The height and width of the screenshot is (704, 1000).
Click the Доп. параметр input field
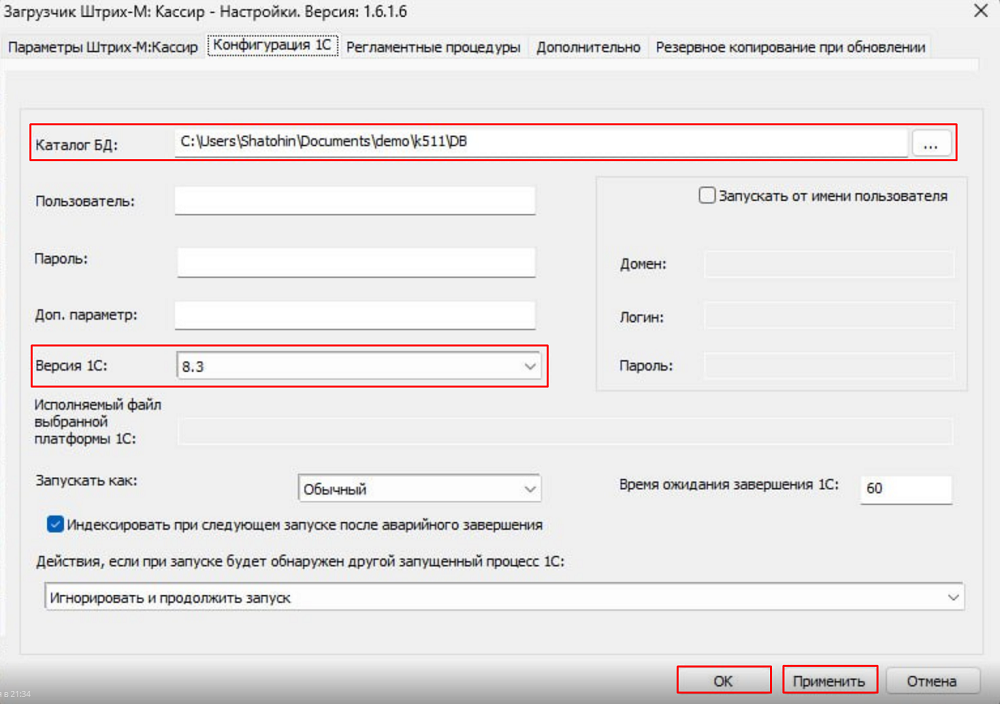point(355,315)
